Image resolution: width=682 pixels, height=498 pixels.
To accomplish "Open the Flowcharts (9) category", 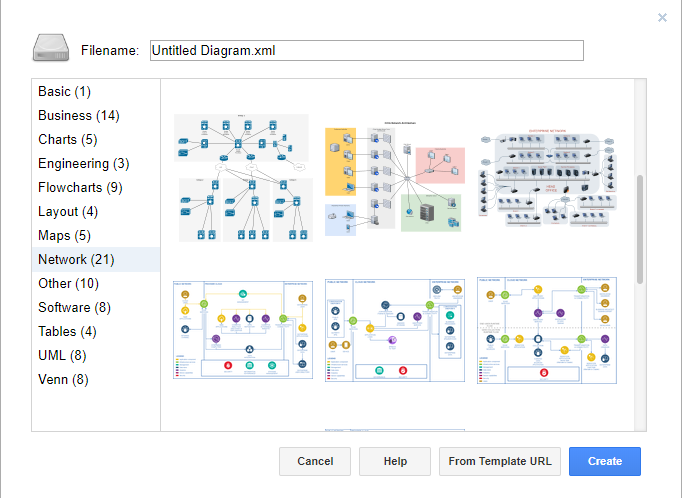I will click(x=80, y=188).
